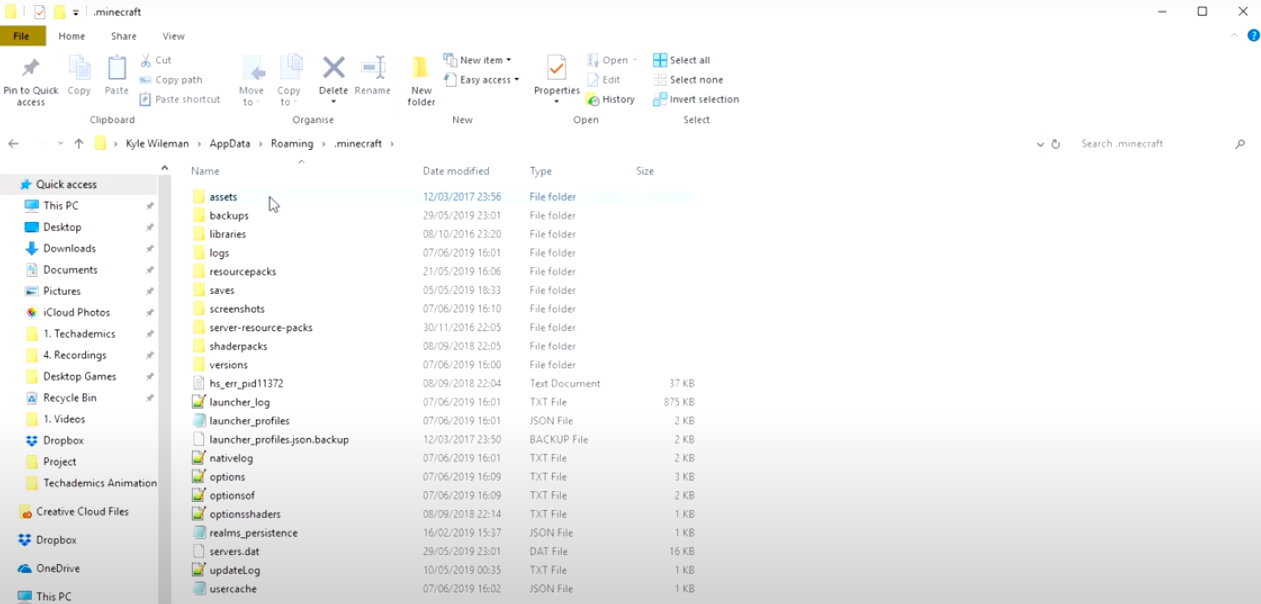Viewport: 1261px width, 604px height.
Task: Click the Rename ribbon icon
Action: click(x=372, y=68)
